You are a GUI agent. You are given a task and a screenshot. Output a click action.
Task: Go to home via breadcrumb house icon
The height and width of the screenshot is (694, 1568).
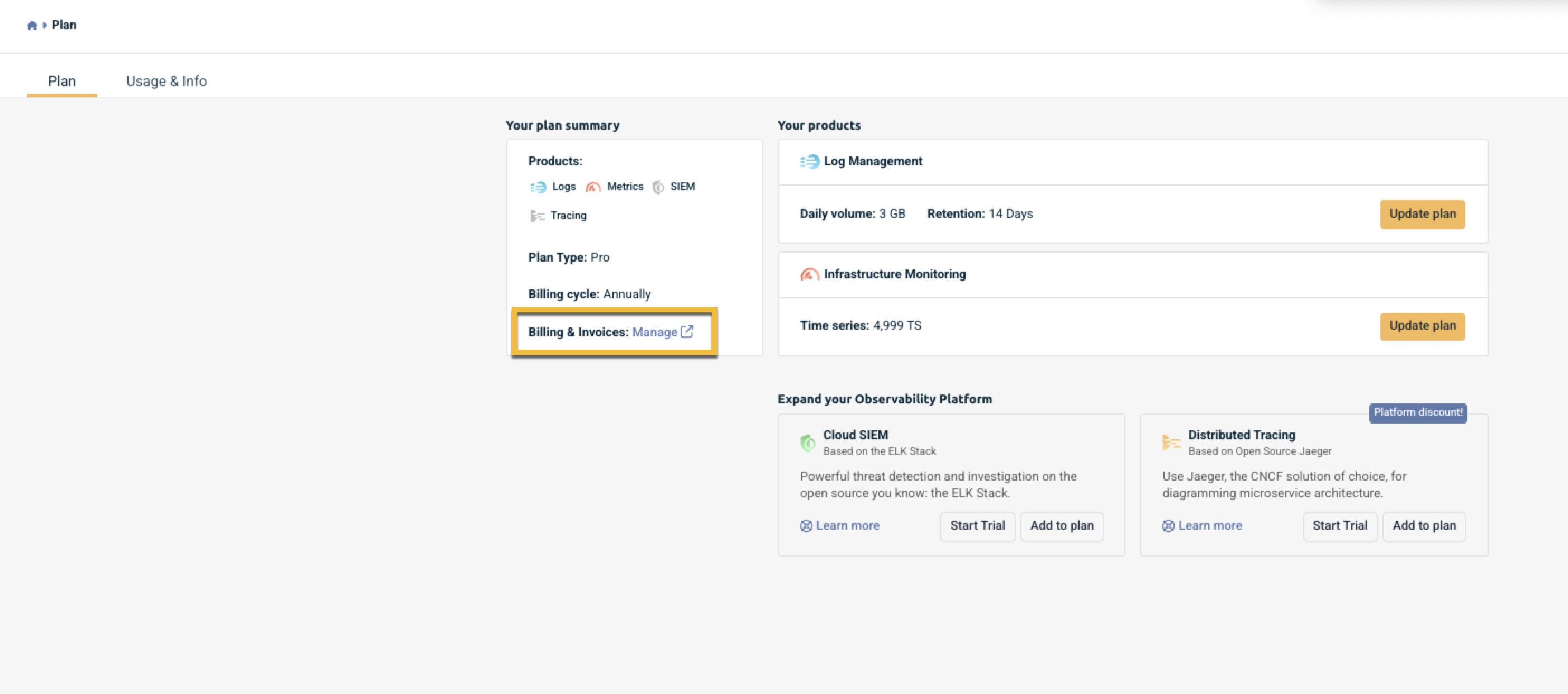tap(32, 25)
